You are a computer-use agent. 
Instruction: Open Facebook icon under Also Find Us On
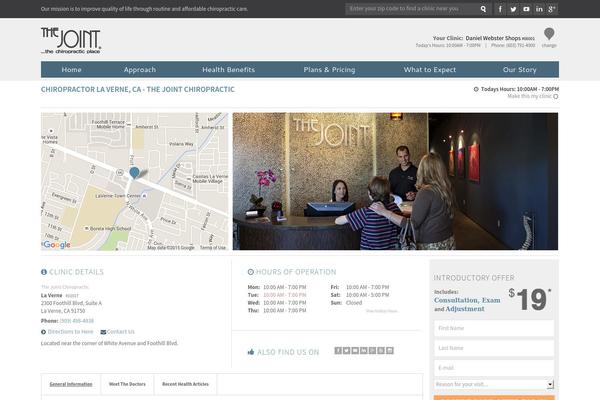[338, 351]
